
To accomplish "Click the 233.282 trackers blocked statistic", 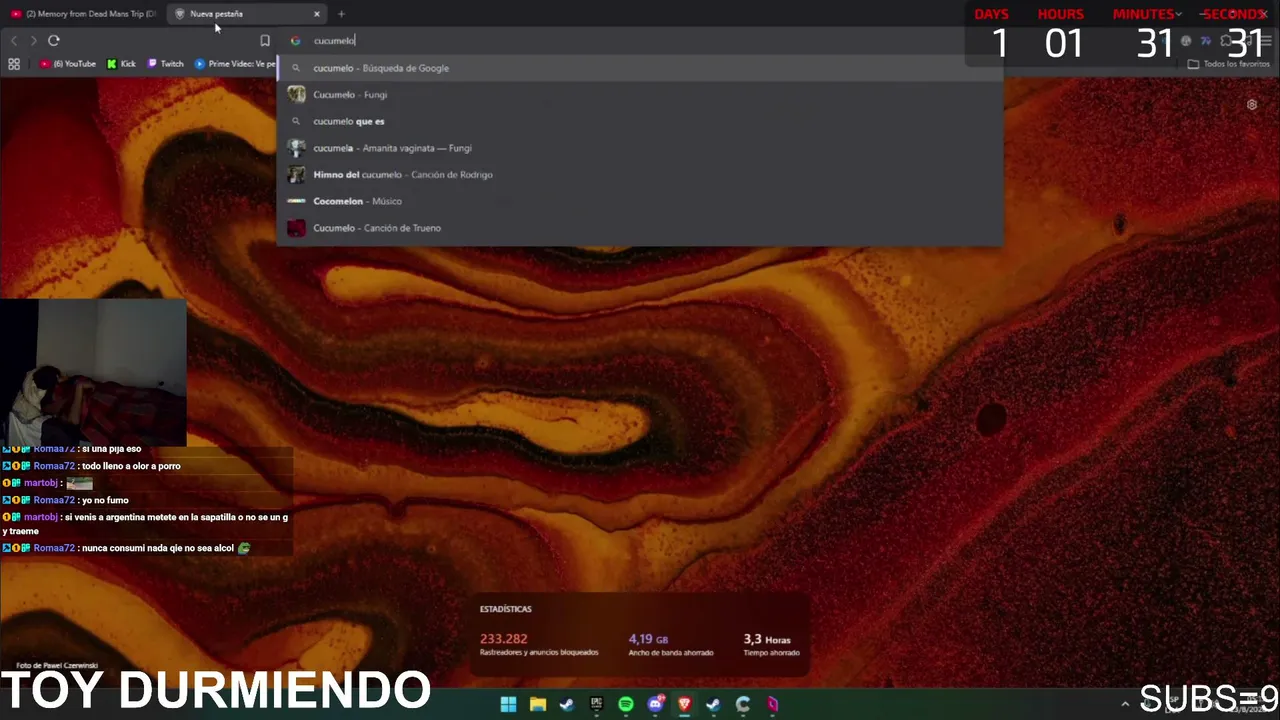I will (x=539, y=645).
